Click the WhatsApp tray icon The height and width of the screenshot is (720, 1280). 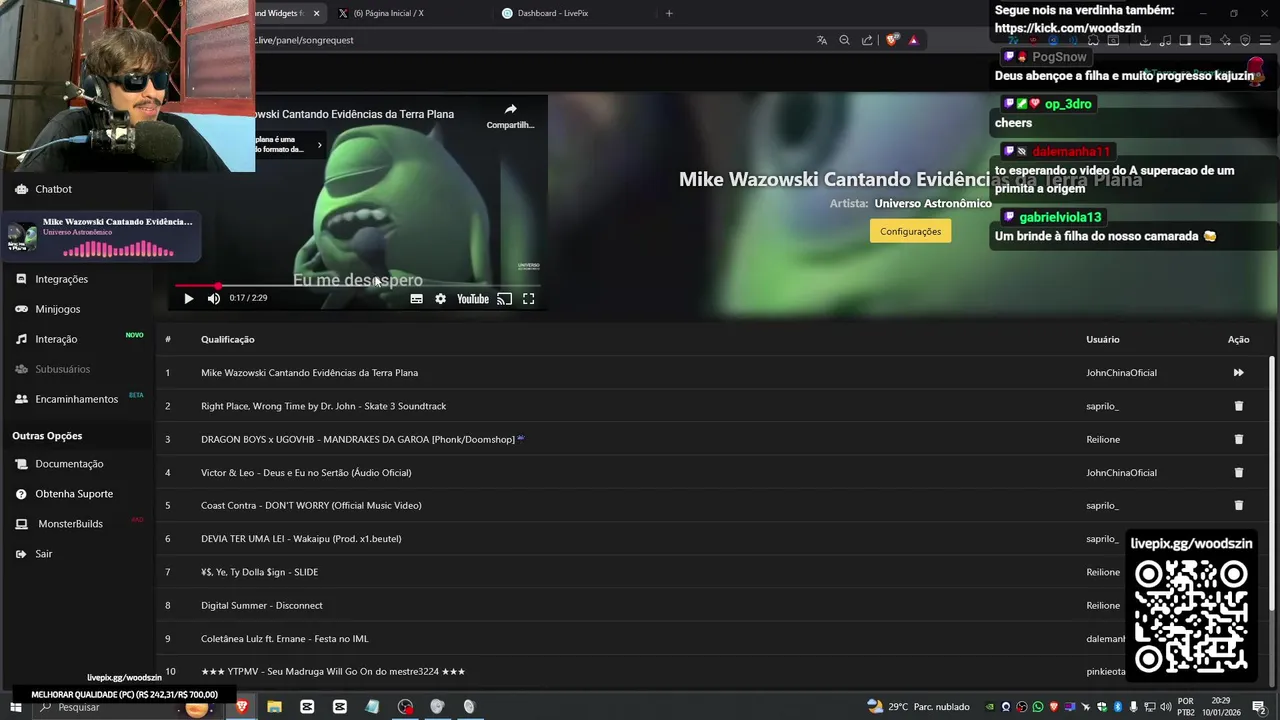1038,707
